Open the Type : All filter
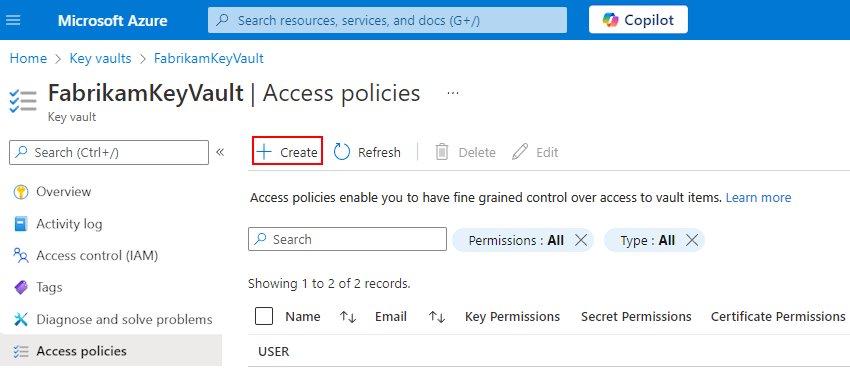The image size is (850, 370). 647,240
